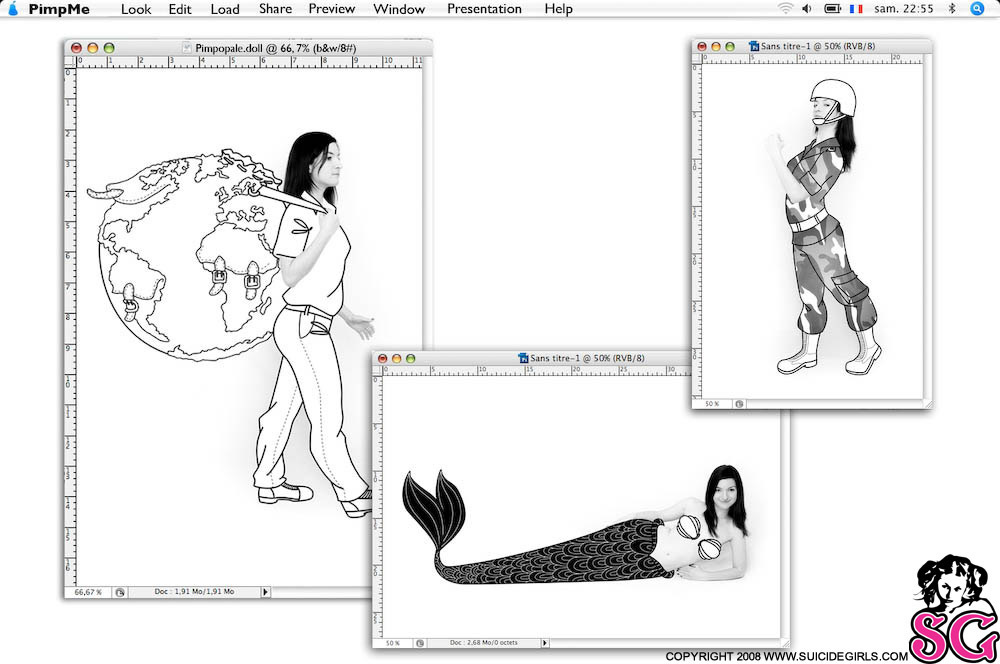Click ruler origin corner in mermaid window
Viewport: 1000px width, 664px height.
point(377,371)
